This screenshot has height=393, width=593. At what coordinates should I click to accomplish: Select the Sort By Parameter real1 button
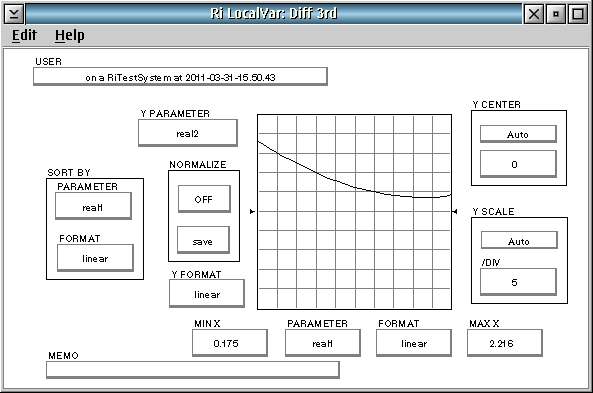click(93, 207)
